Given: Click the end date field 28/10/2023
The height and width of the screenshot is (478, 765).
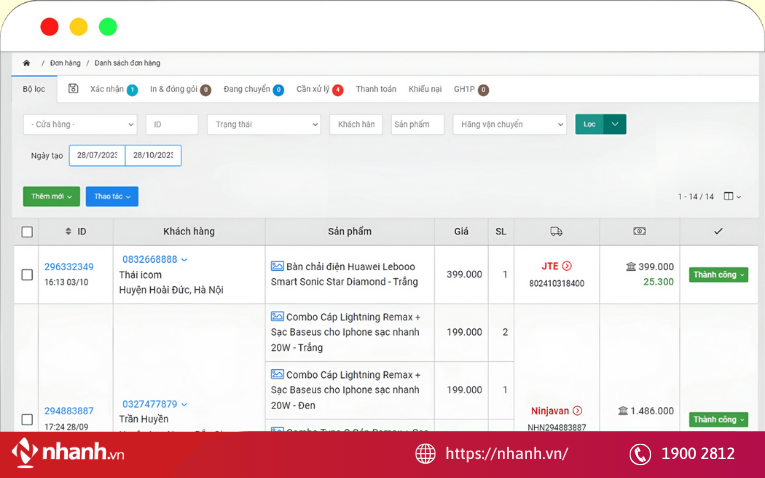Looking at the screenshot, I should (x=153, y=155).
